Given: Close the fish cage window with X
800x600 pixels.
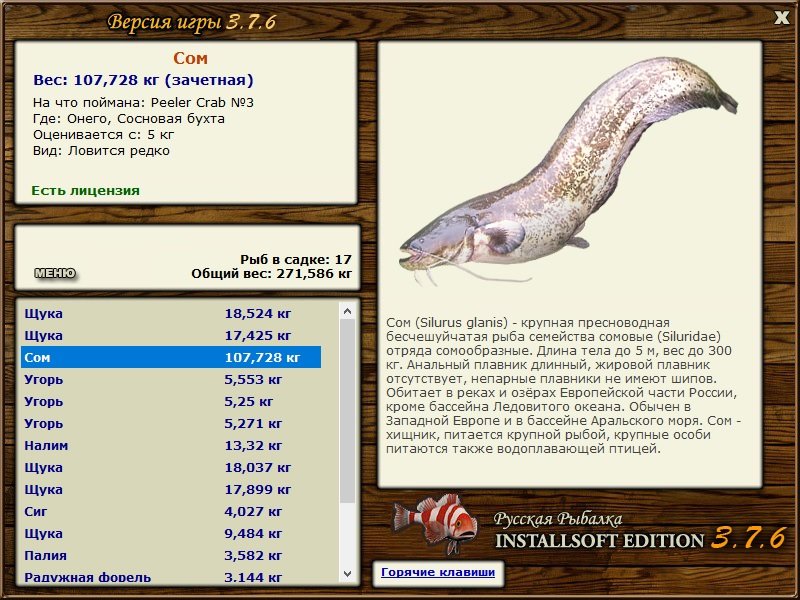Looking at the screenshot, I should point(781,18).
